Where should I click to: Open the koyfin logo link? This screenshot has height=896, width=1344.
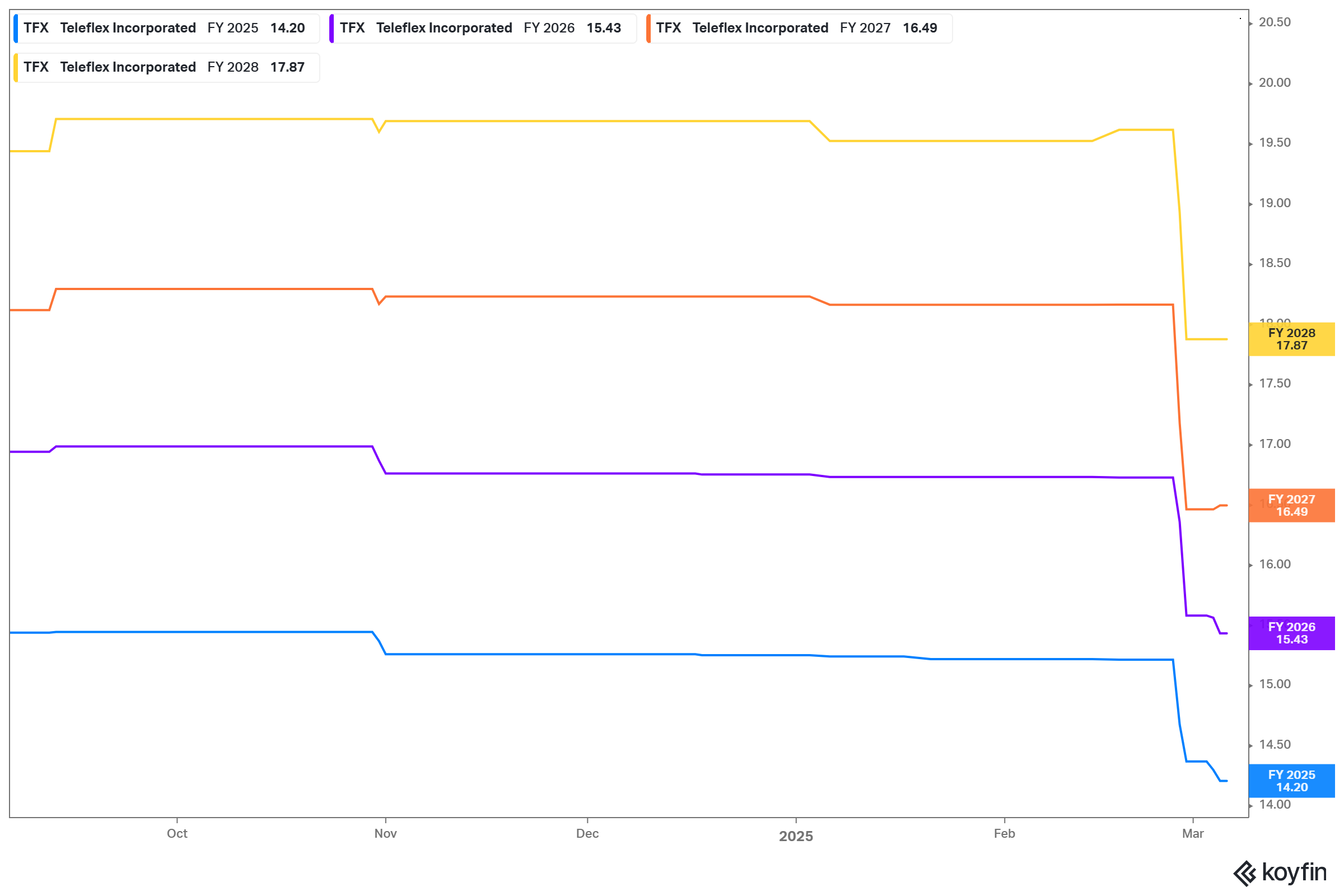(x=1280, y=872)
